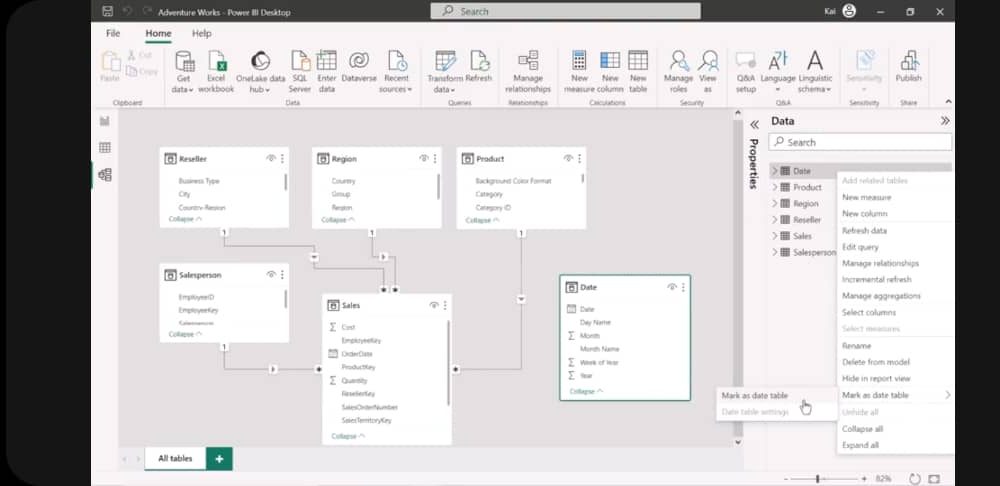Click the Kai user account avatar
This screenshot has height=486, width=1000.
[849, 11]
